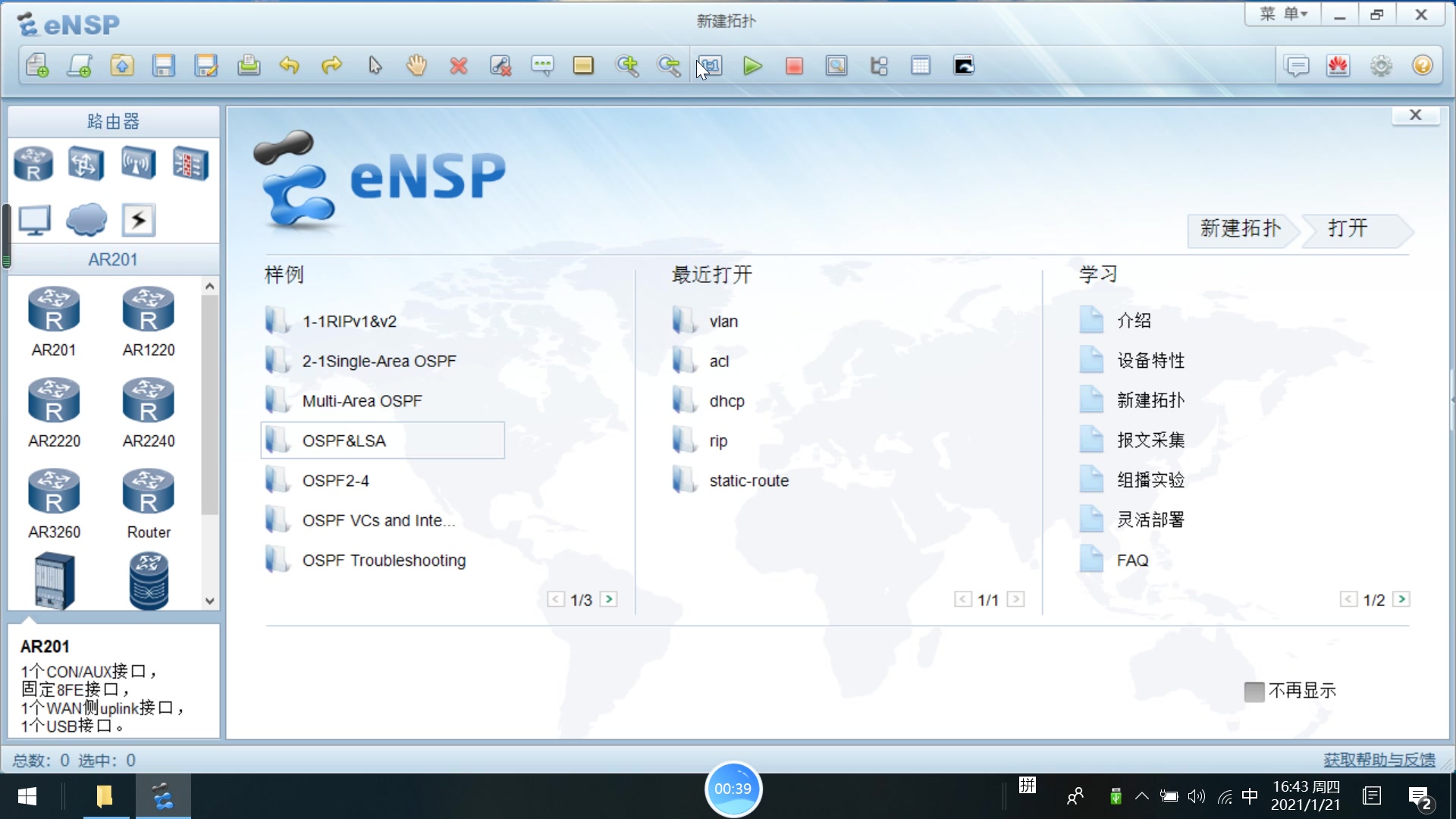Expand samples to next page
The image size is (1456, 819).
coord(609,599)
